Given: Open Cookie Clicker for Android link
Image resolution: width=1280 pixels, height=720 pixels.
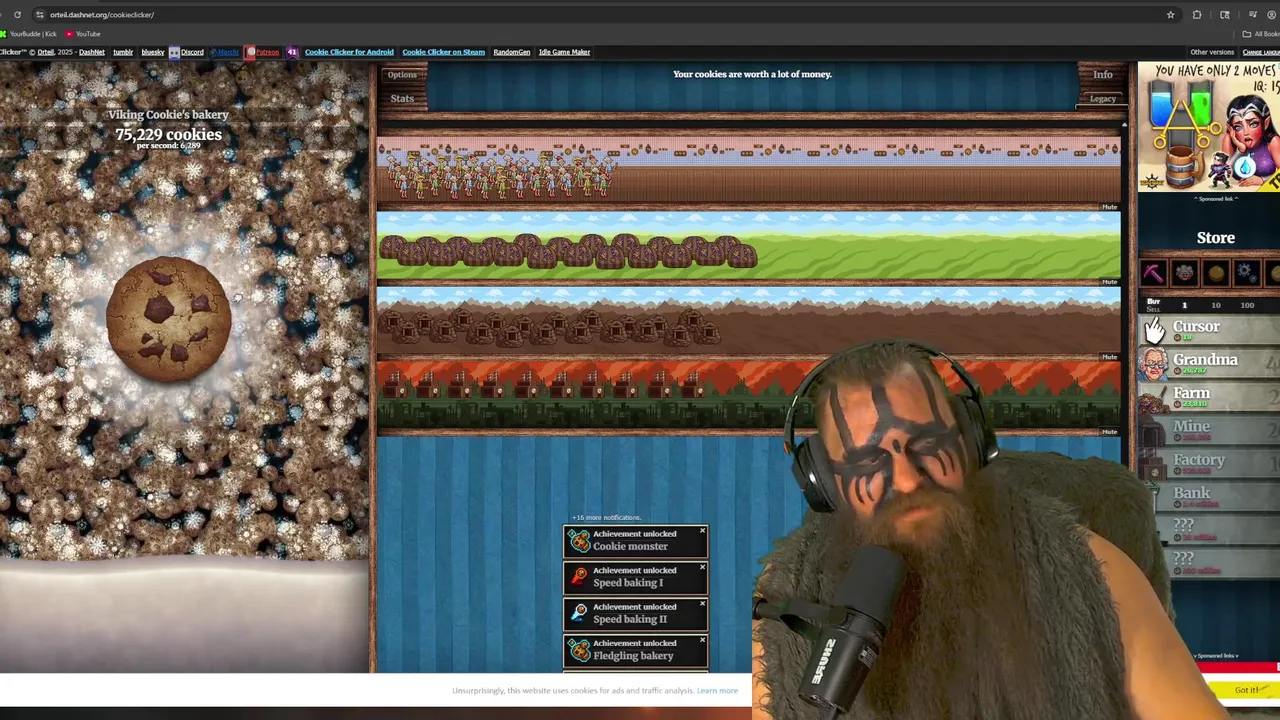Looking at the screenshot, I should 349,52.
